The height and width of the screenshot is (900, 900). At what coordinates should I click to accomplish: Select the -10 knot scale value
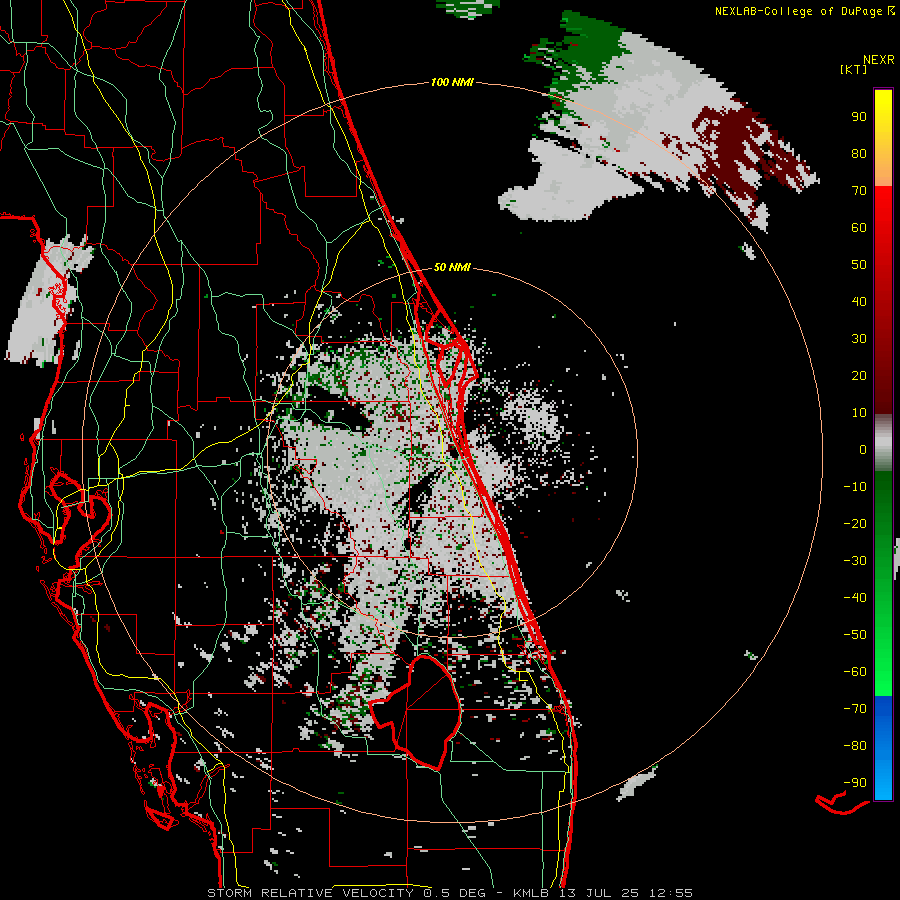click(x=855, y=487)
